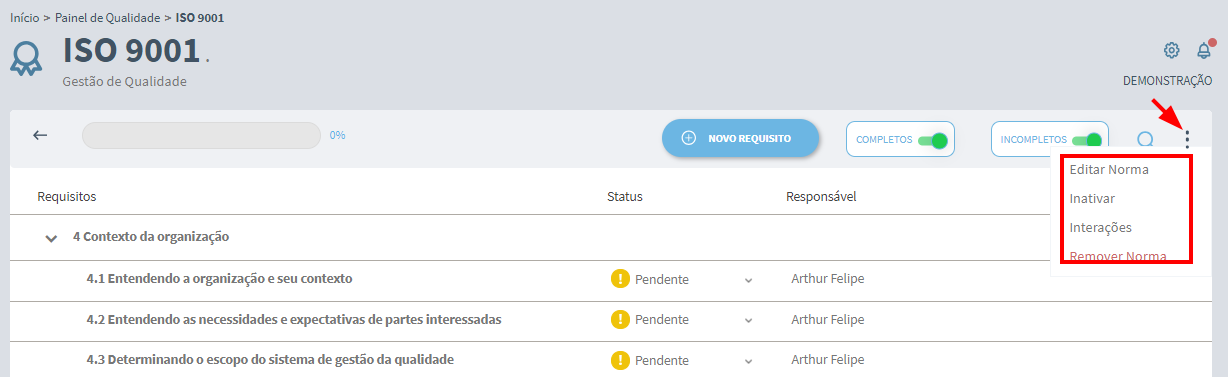Toggle the Incompletos switch
1228x377 pixels.
pyautogui.click(x=1087, y=140)
